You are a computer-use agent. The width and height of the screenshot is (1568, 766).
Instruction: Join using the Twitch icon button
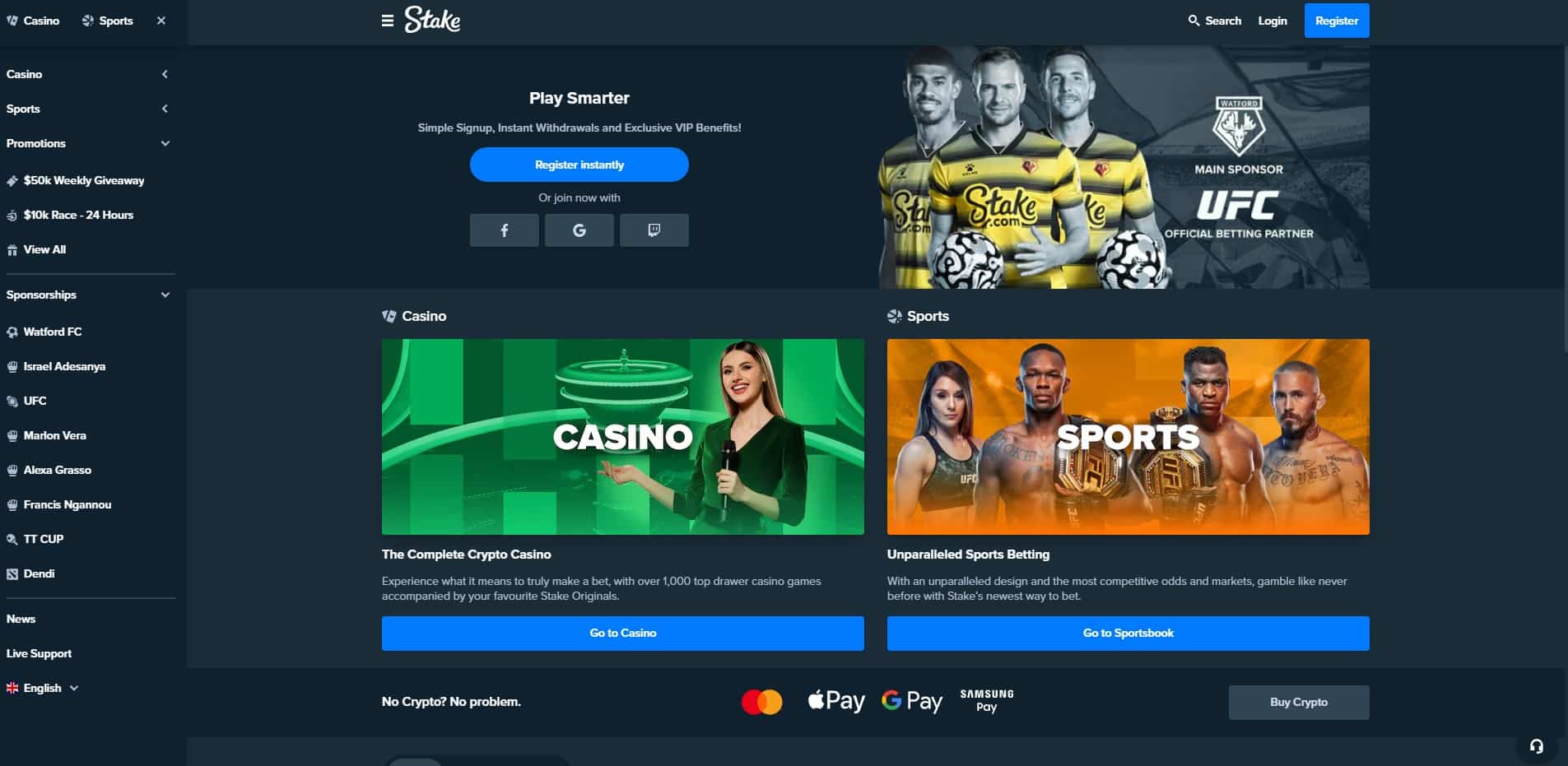click(x=654, y=230)
